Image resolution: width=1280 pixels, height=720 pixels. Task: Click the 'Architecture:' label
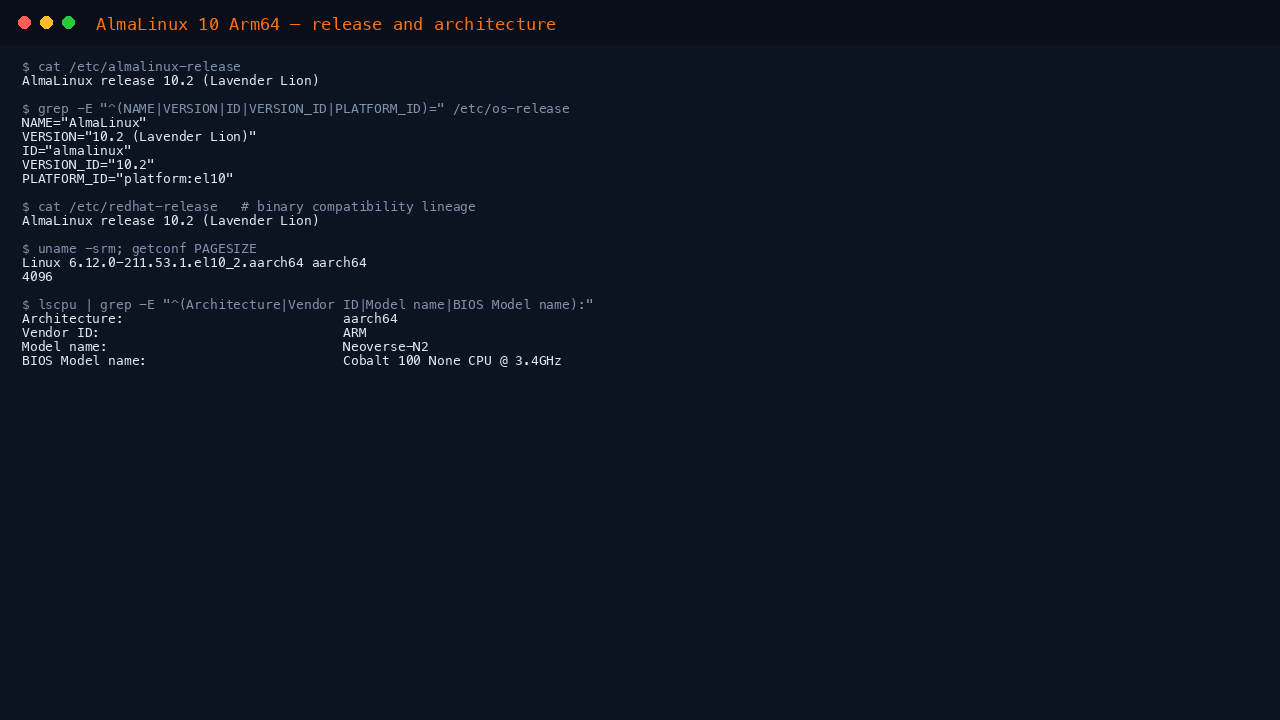tap(73, 319)
